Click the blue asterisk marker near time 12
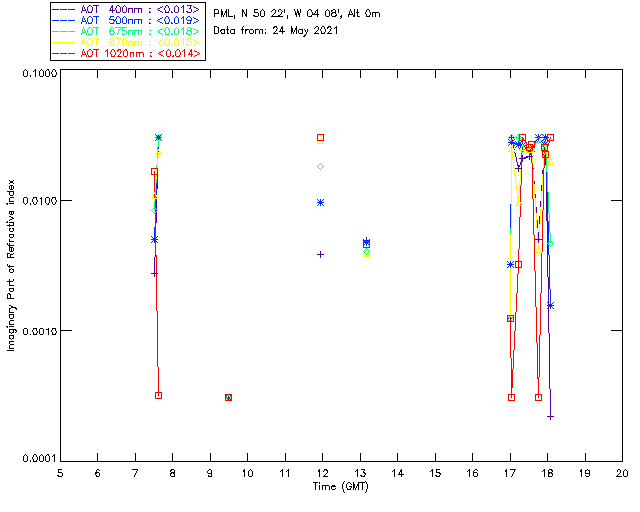The image size is (640, 512). coord(320,203)
